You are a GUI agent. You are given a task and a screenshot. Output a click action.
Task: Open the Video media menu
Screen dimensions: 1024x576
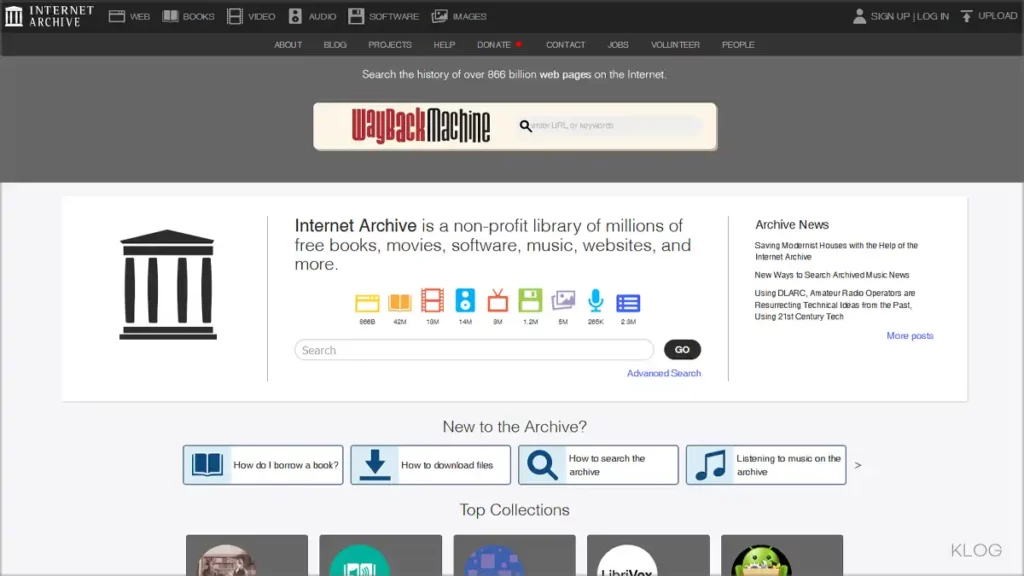(251, 16)
